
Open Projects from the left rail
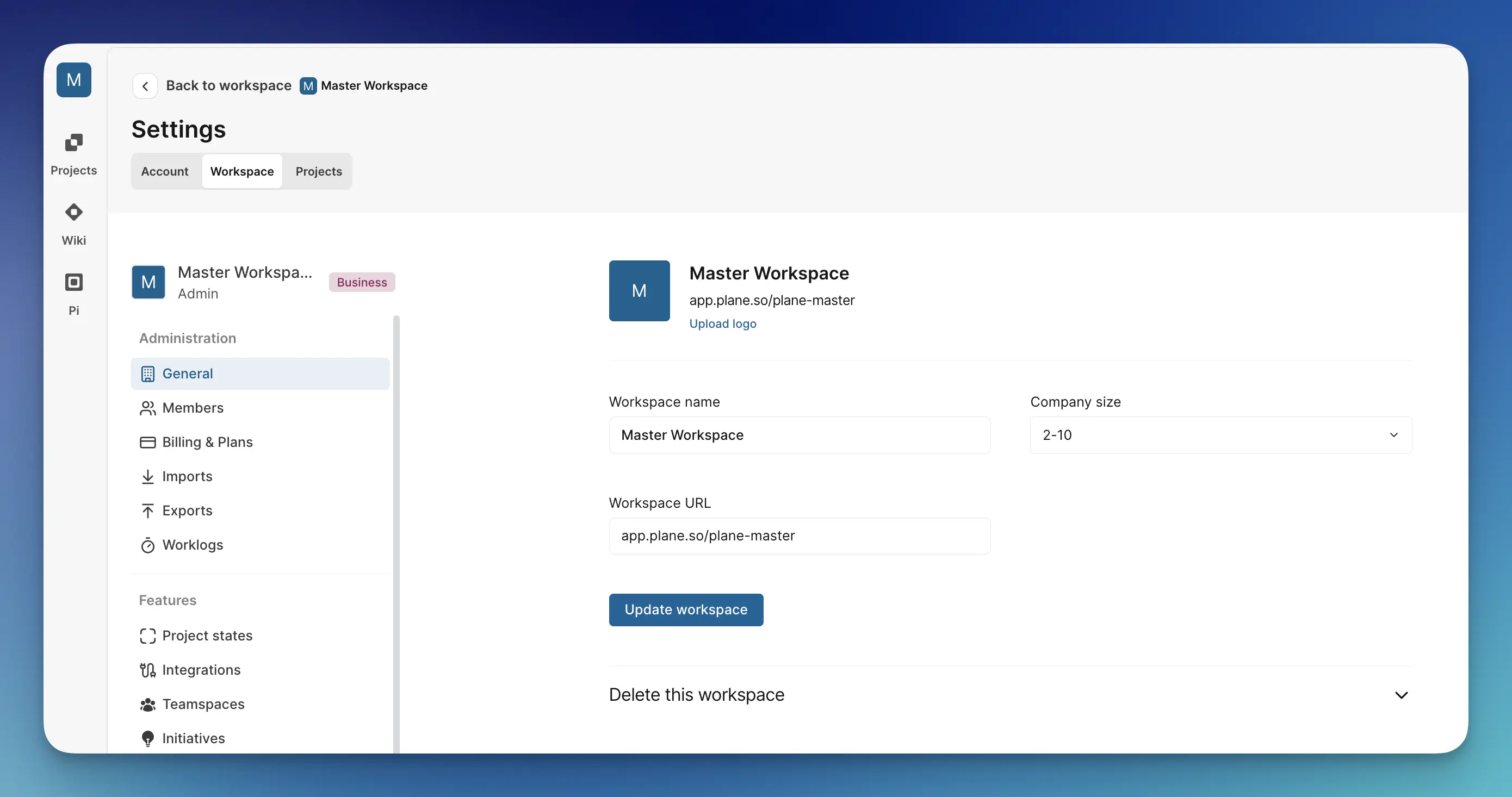pyautogui.click(x=73, y=154)
